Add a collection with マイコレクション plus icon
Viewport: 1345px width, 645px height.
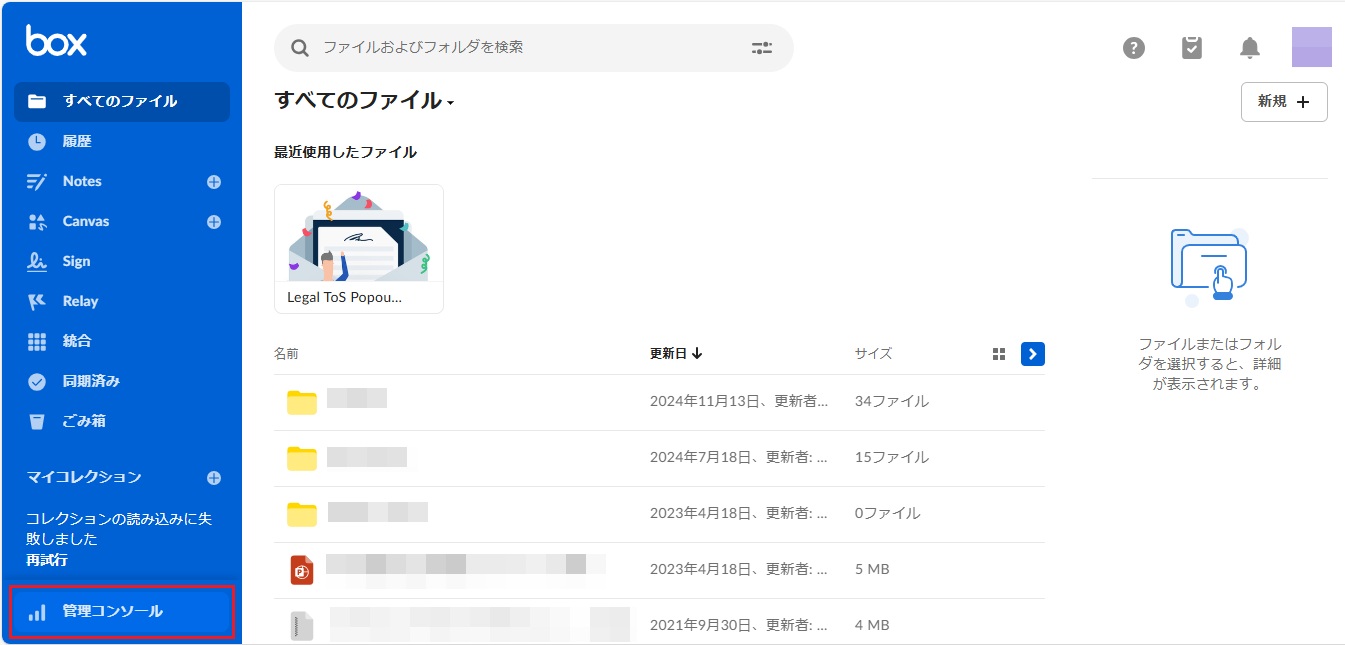pyautogui.click(x=213, y=478)
